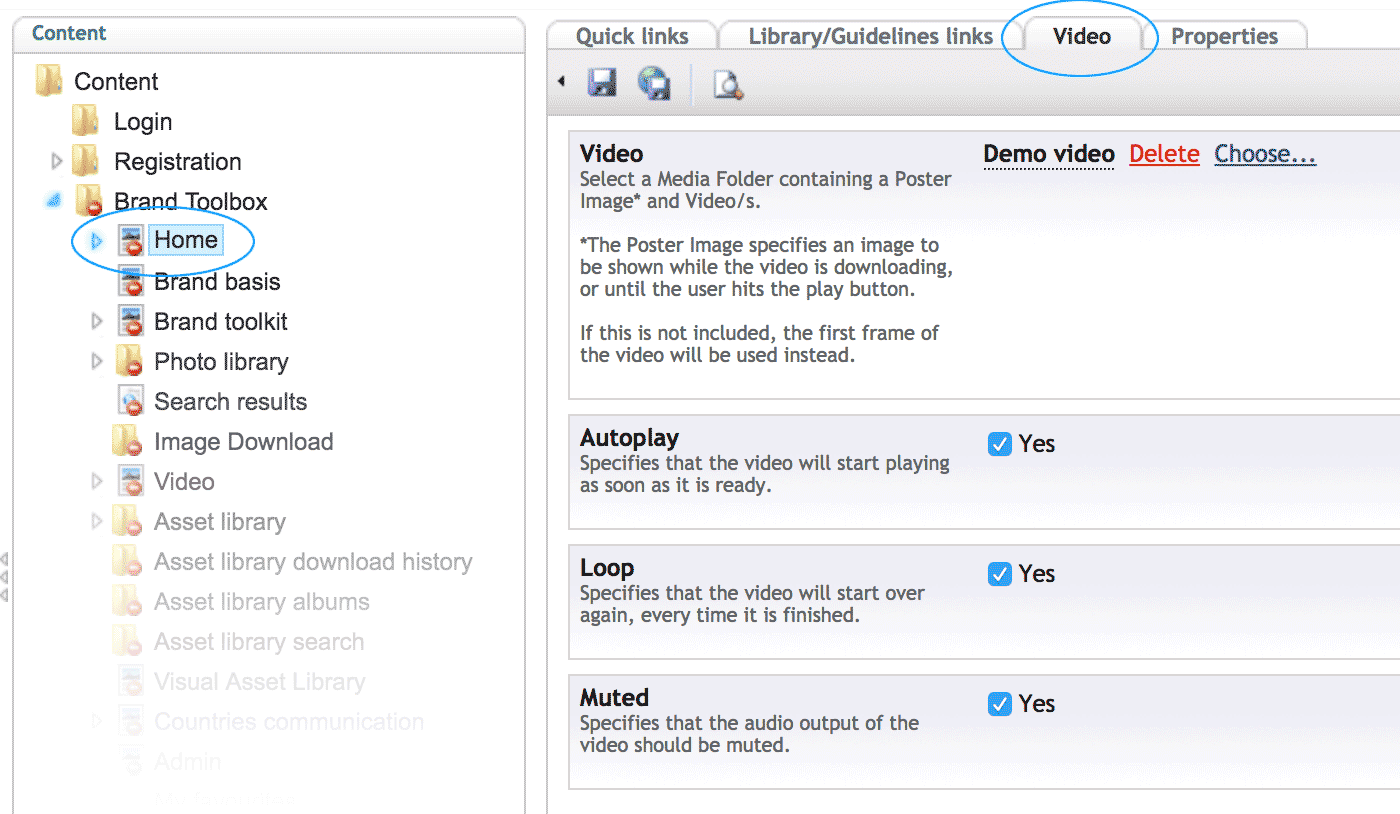Select the Asset library tree item
Viewport: 1400px width, 814px height.
tap(220, 522)
